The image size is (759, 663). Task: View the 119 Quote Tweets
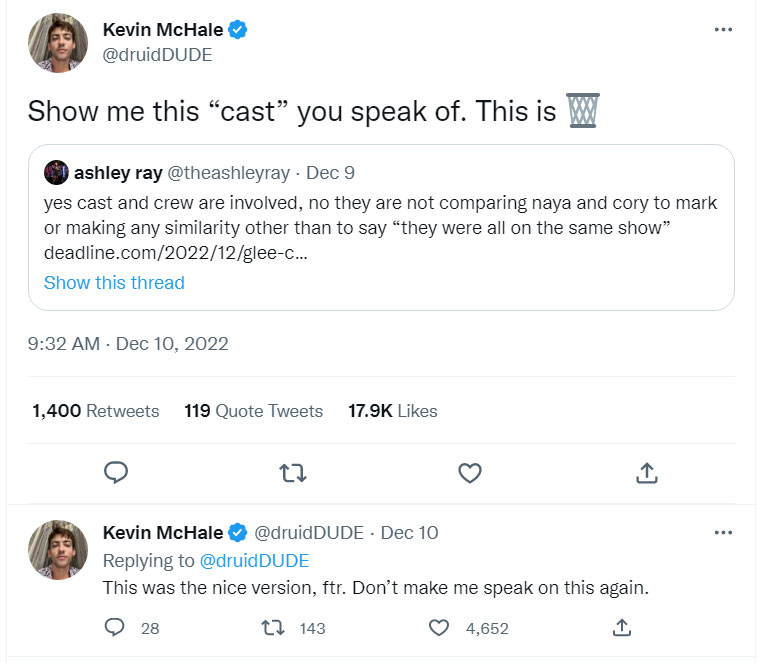tap(253, 411)
